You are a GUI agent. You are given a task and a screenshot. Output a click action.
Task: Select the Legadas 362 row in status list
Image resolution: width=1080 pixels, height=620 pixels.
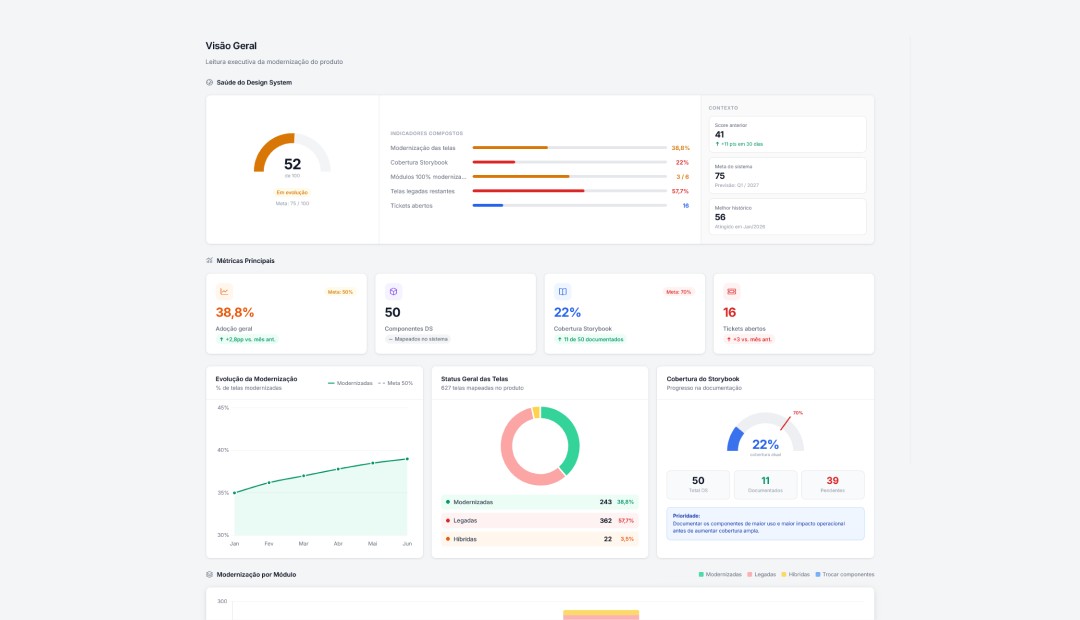[x=539, y=521]
